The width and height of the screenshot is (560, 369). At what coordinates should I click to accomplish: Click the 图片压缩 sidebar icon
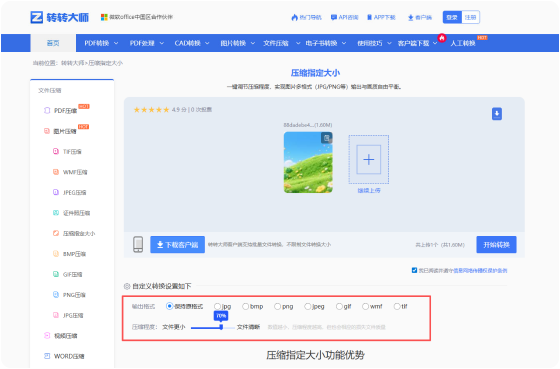pos(47,131)
